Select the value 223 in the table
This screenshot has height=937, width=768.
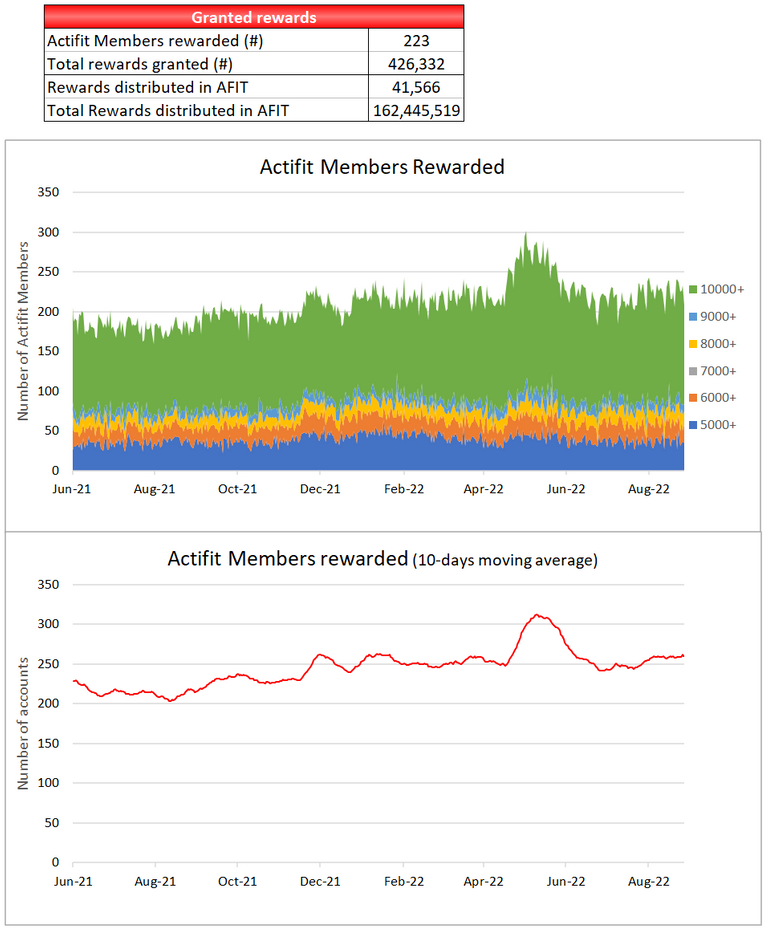(x=416, y=41)
